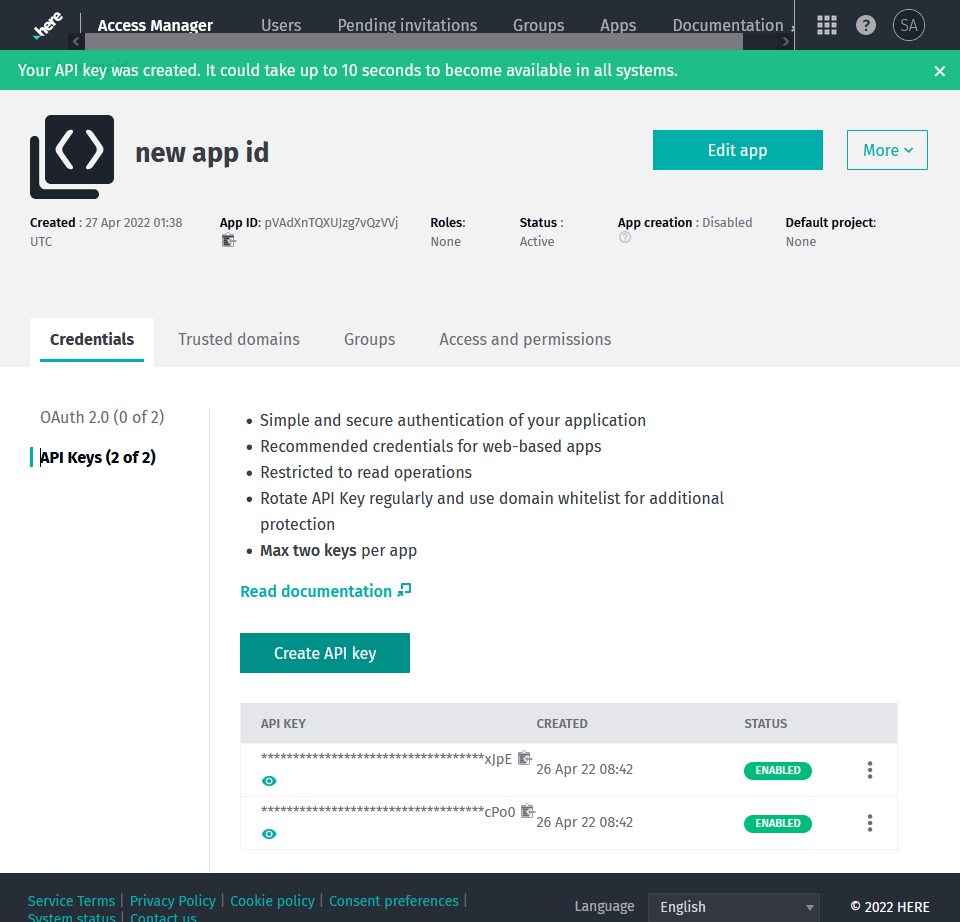960x922 pixels.
Task: Click the HERE logo
Action: (48, 24)
